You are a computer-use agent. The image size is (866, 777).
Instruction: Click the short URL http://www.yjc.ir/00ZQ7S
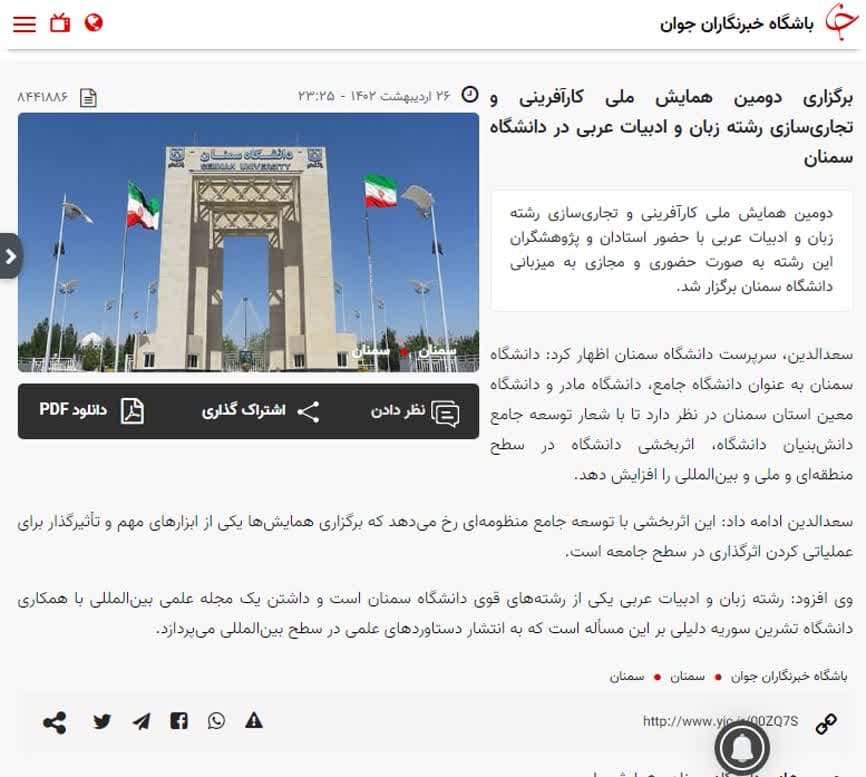pyautogui.click(x=720, y=721)
